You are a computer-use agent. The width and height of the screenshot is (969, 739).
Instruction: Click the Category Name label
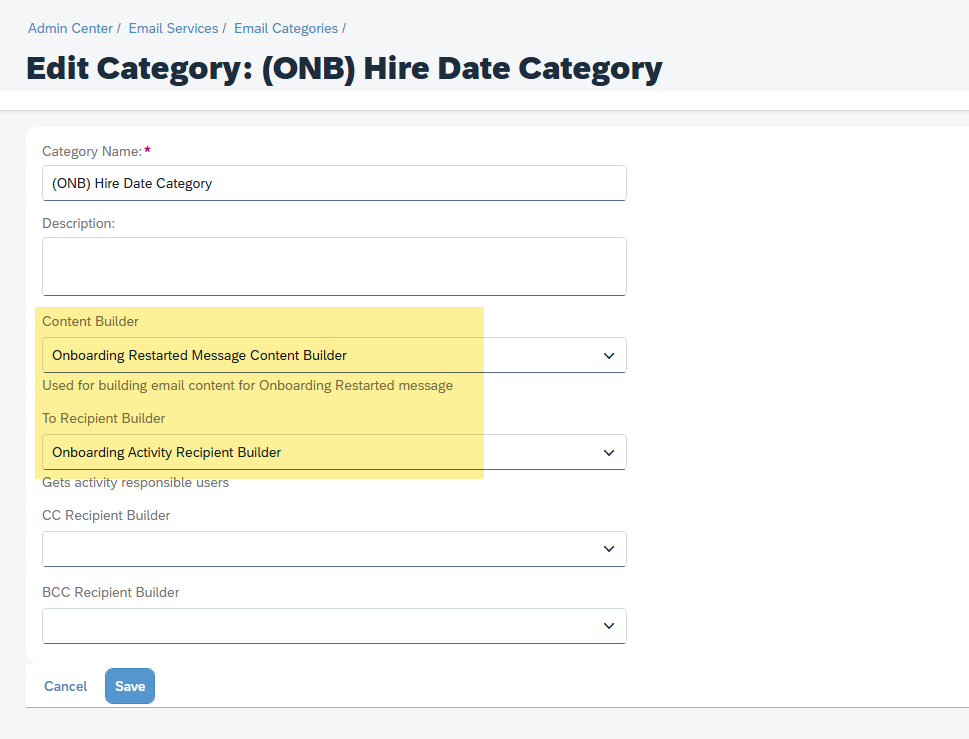pyautogui.click(x=92, y=151)
